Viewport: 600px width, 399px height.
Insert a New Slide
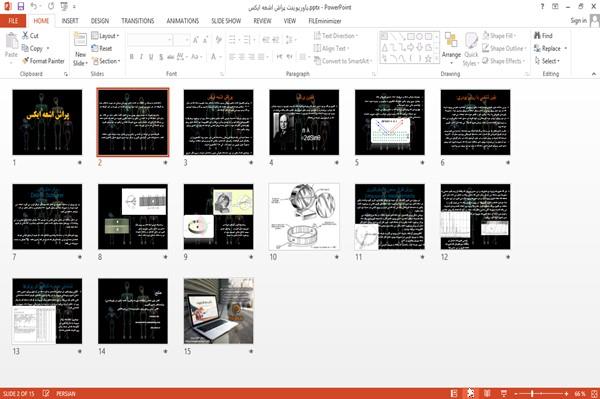click(x=80, y=50)
